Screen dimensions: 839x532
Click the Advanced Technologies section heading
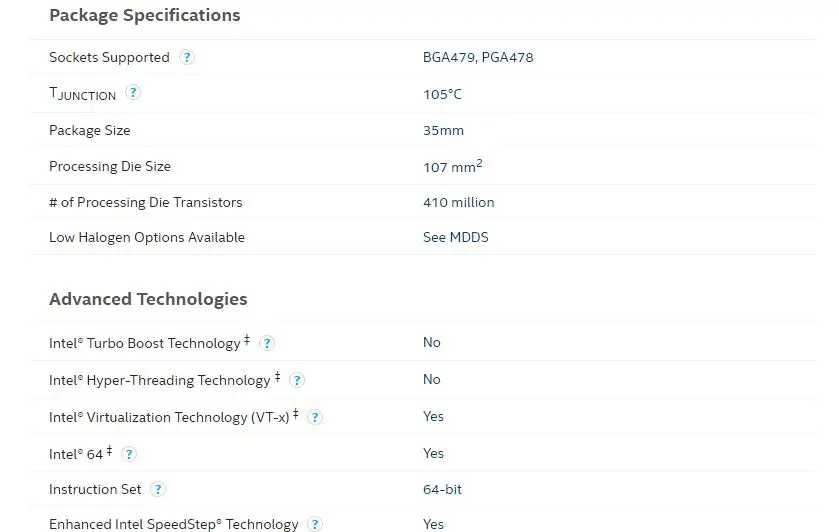(x=148, y=299)
